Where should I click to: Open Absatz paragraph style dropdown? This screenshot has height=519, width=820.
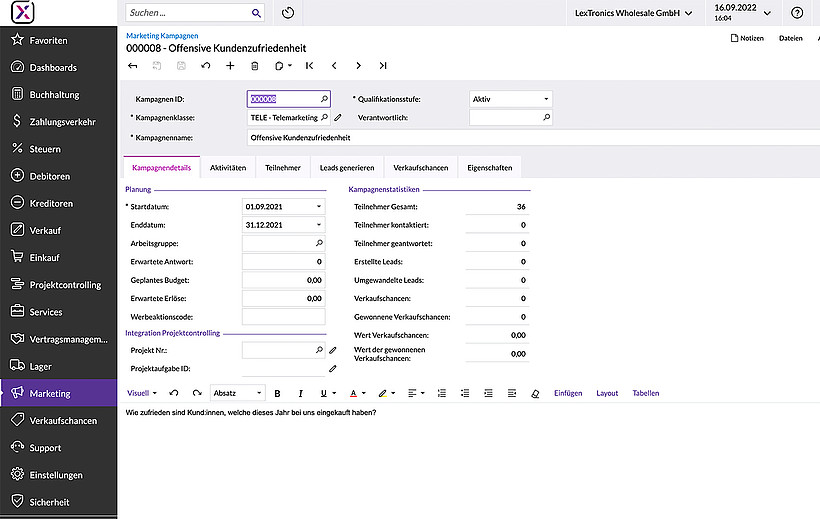click(237, 393)
